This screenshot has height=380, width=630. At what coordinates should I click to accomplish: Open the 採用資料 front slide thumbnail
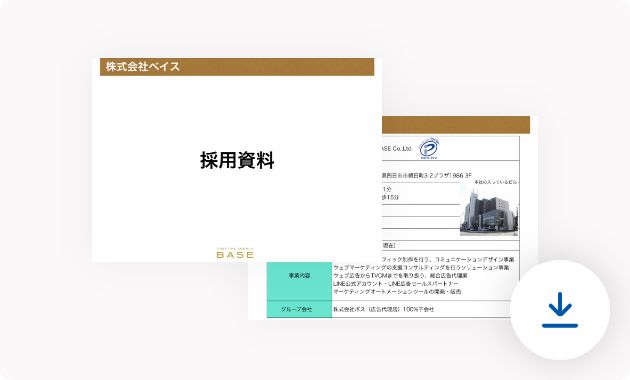pyautogui.click(x=237, y=160)
